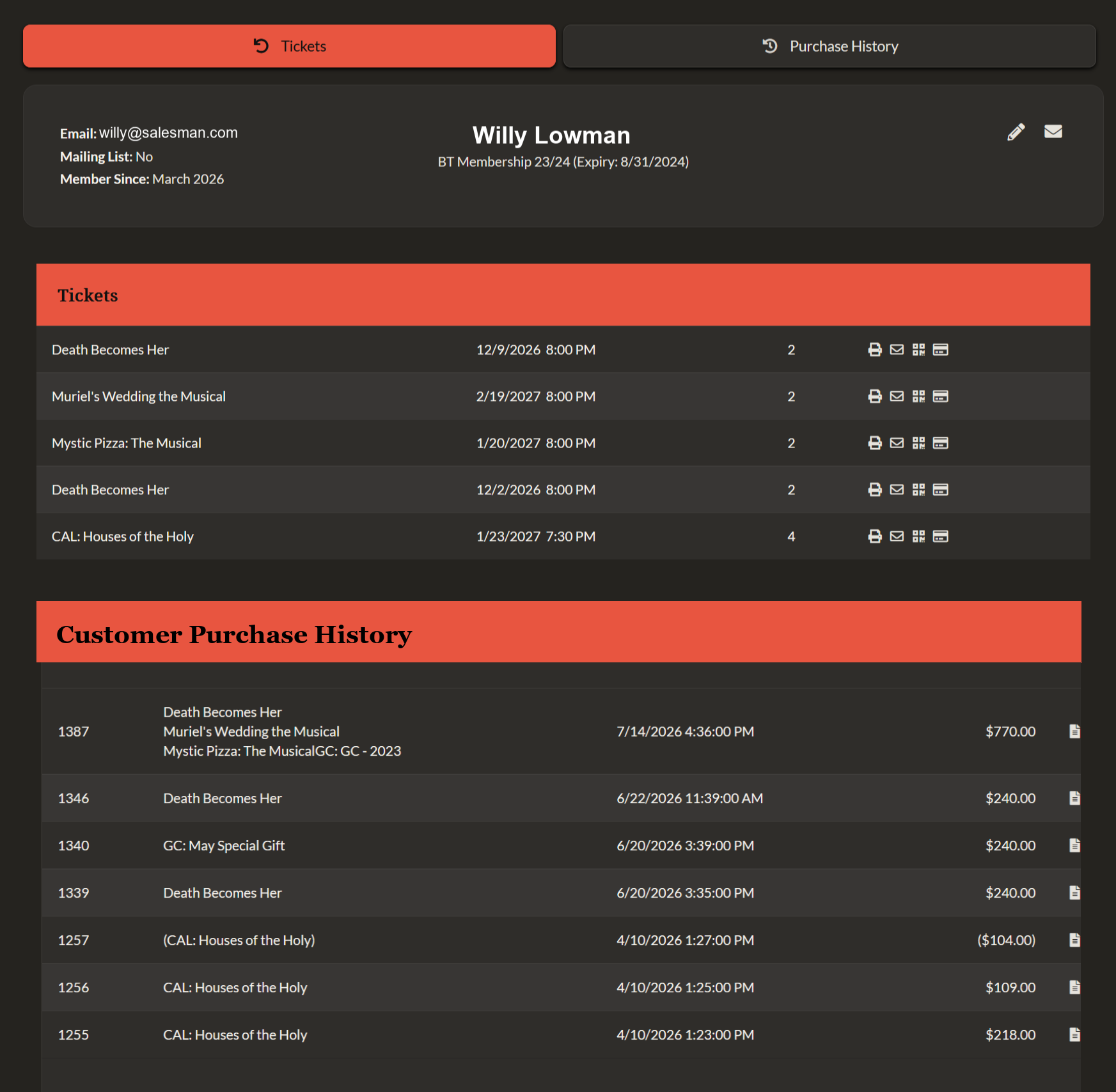Click the $770.00 order total
Viewport: 1116px width, 1092px height.
tap(1010, 731)
